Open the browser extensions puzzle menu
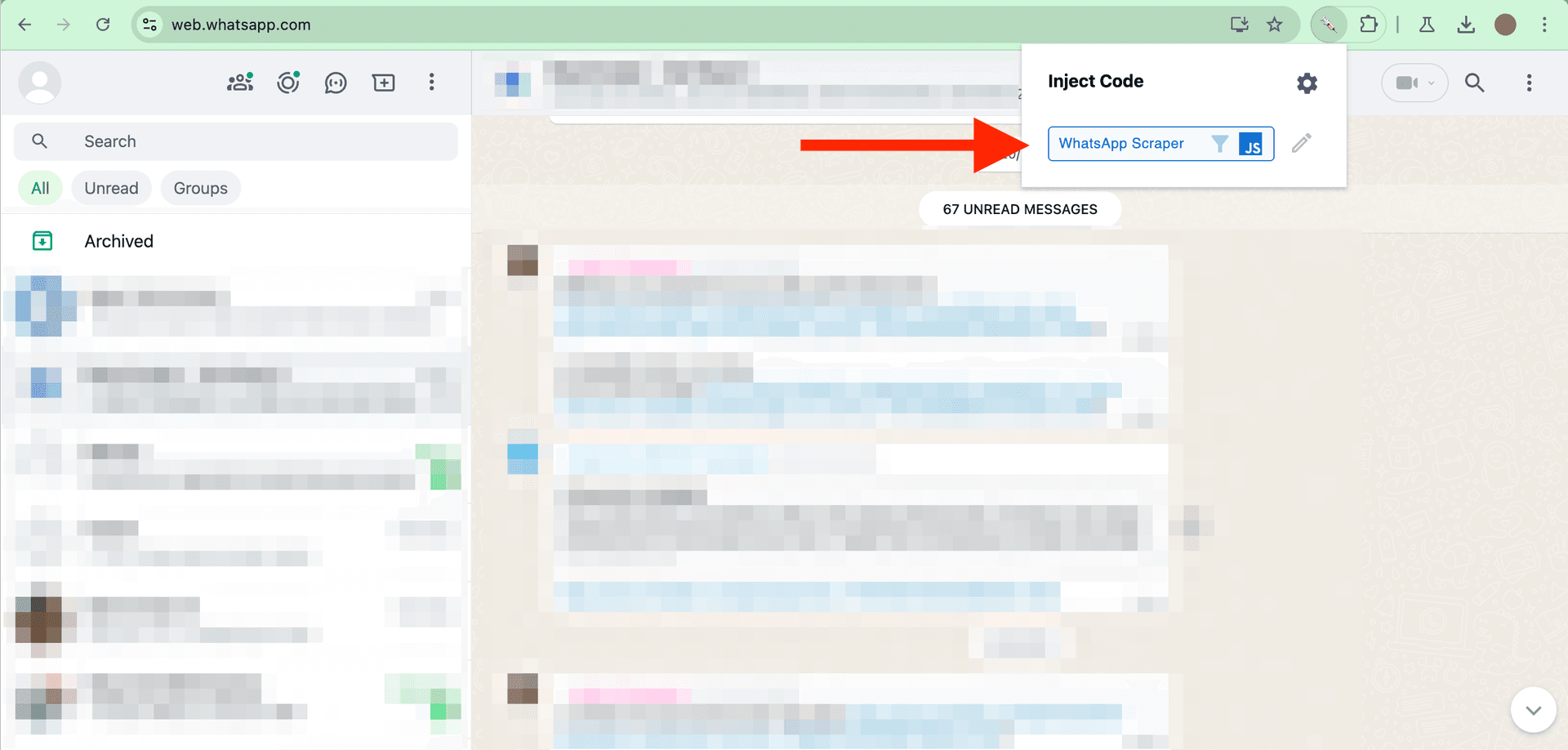Screen dimensions: 1568x750 1369,24
